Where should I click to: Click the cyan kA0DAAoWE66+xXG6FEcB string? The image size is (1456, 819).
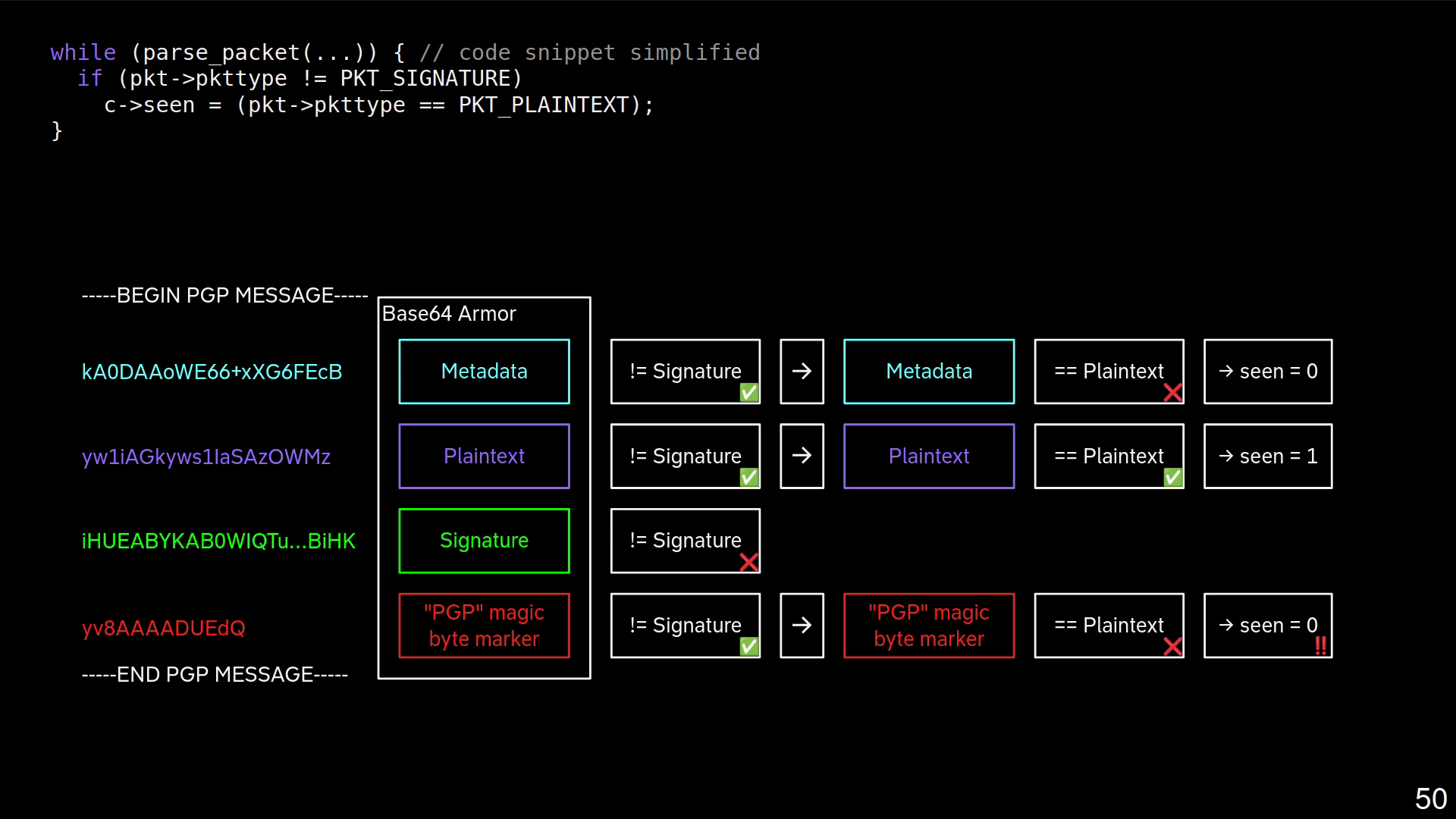[212, 372]
